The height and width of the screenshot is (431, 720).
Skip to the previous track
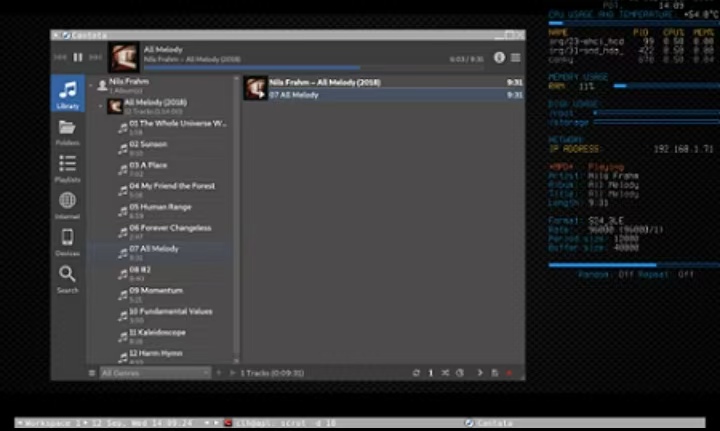click(60, 57)
